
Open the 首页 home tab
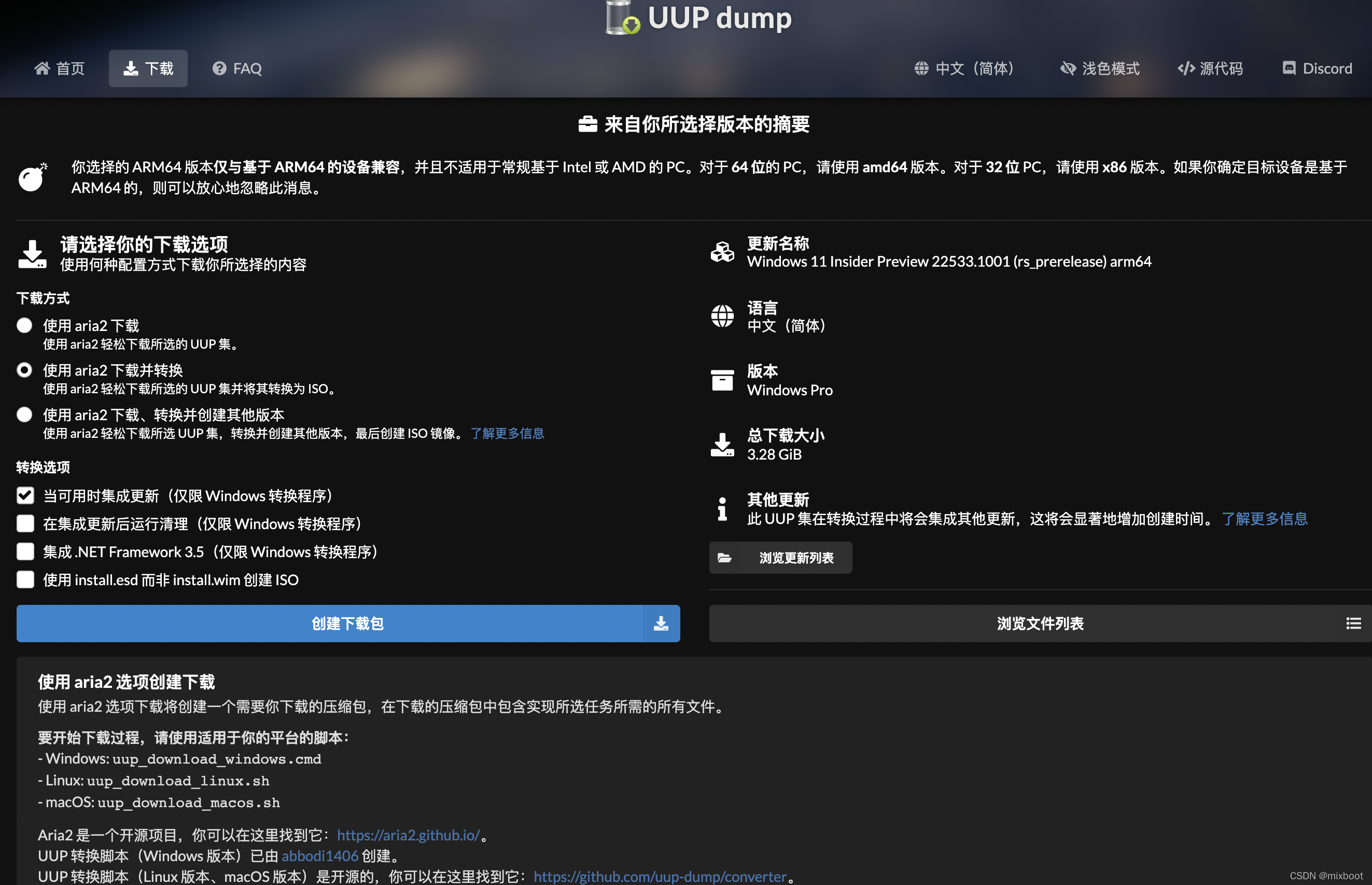60,68
